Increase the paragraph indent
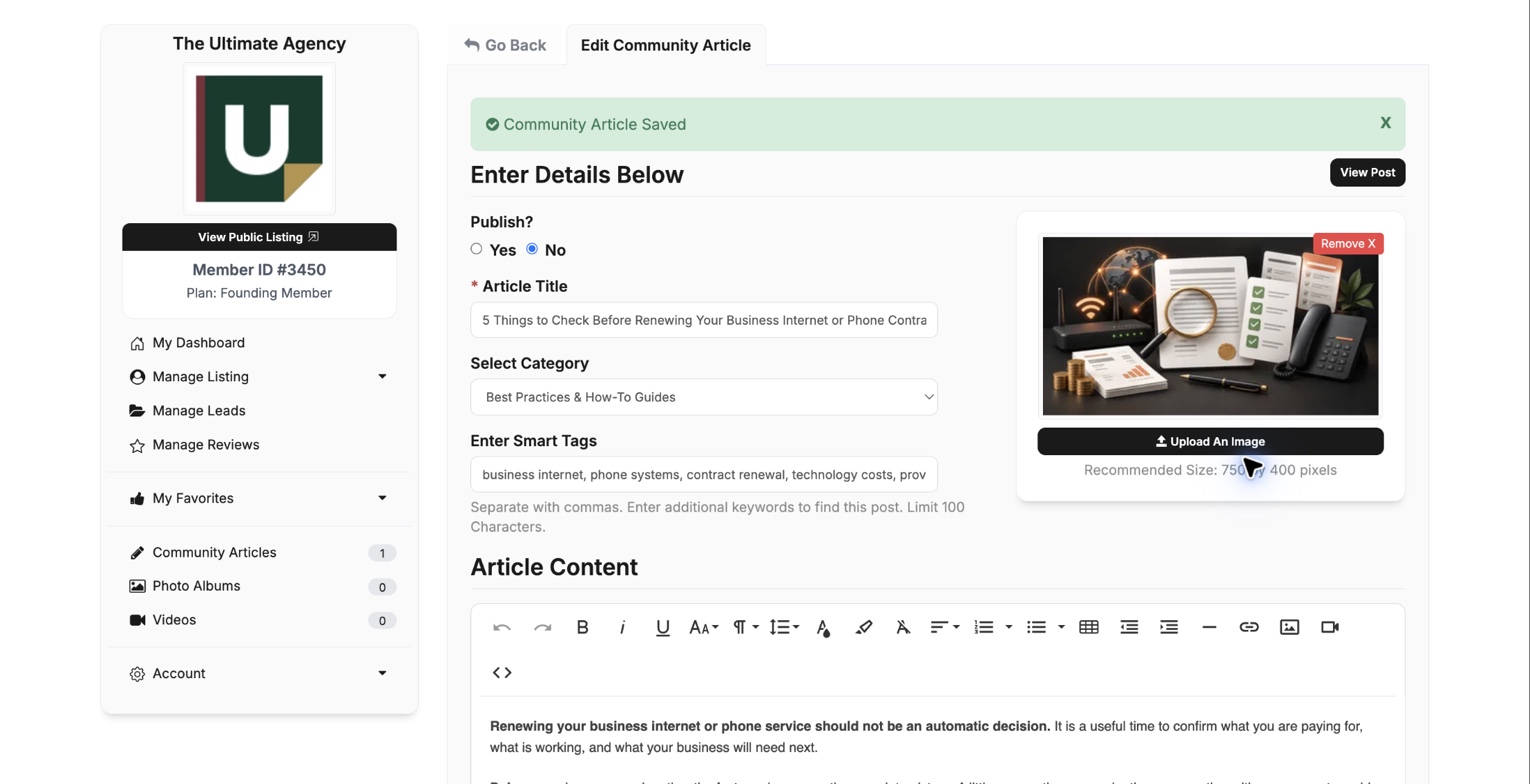This screenshot has height=784, width=1530. point(1169,627)
